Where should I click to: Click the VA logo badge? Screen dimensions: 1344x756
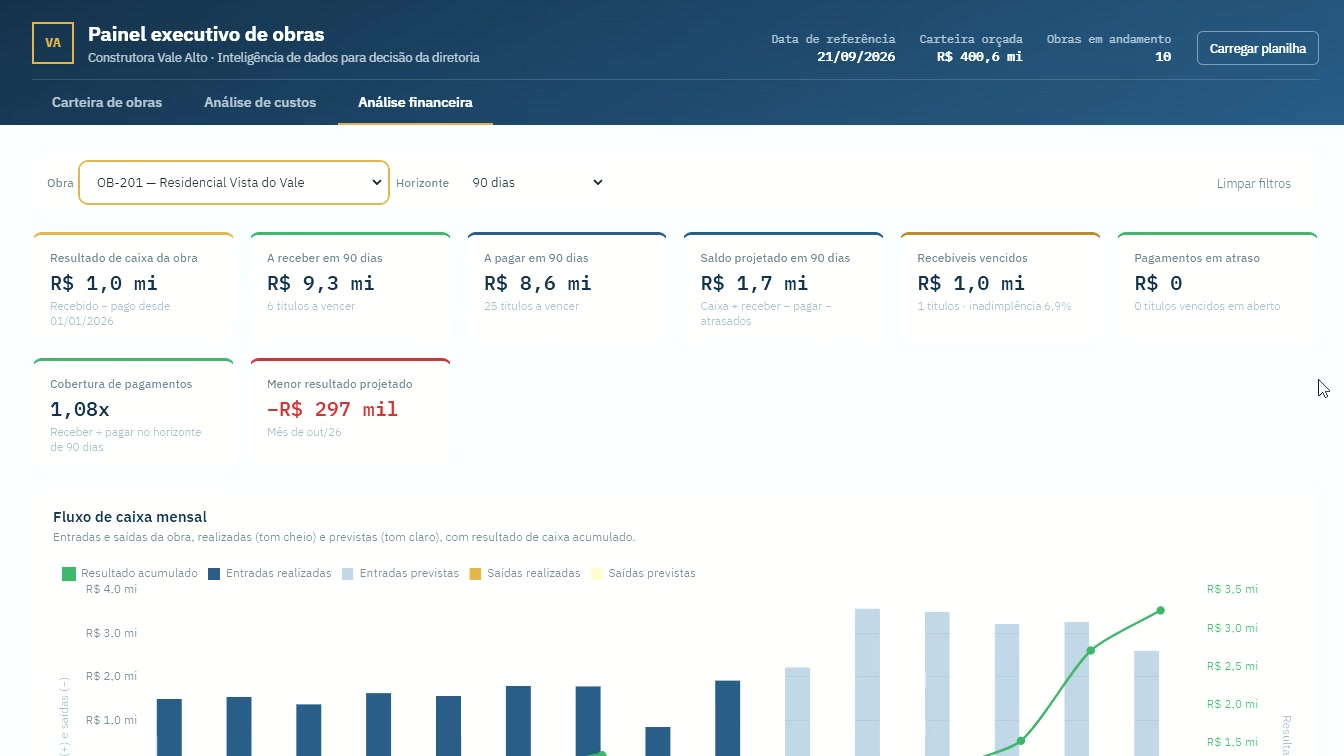[x=53, y=43]
